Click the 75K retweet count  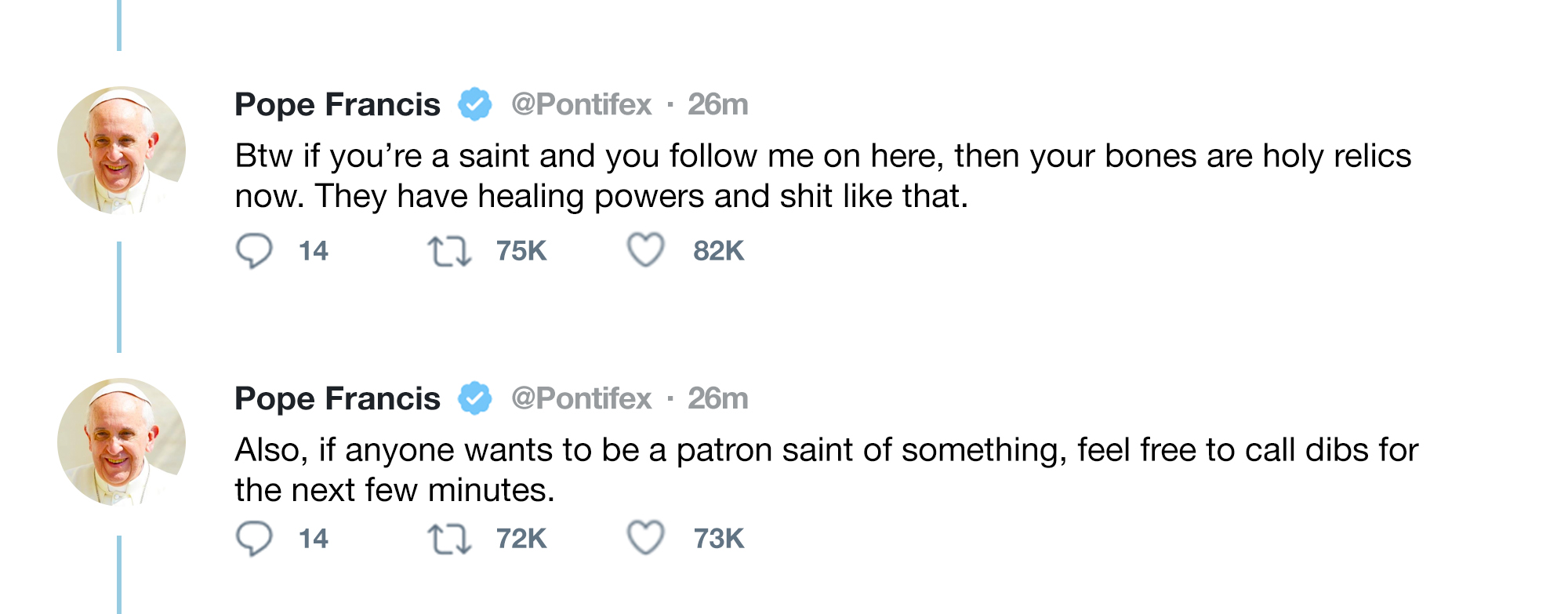click(521, 251)
